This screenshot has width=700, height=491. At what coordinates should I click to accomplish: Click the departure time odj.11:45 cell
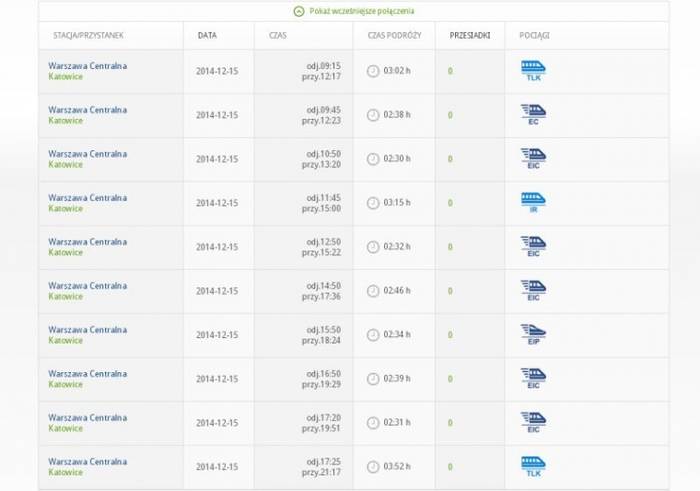(323, 197)
